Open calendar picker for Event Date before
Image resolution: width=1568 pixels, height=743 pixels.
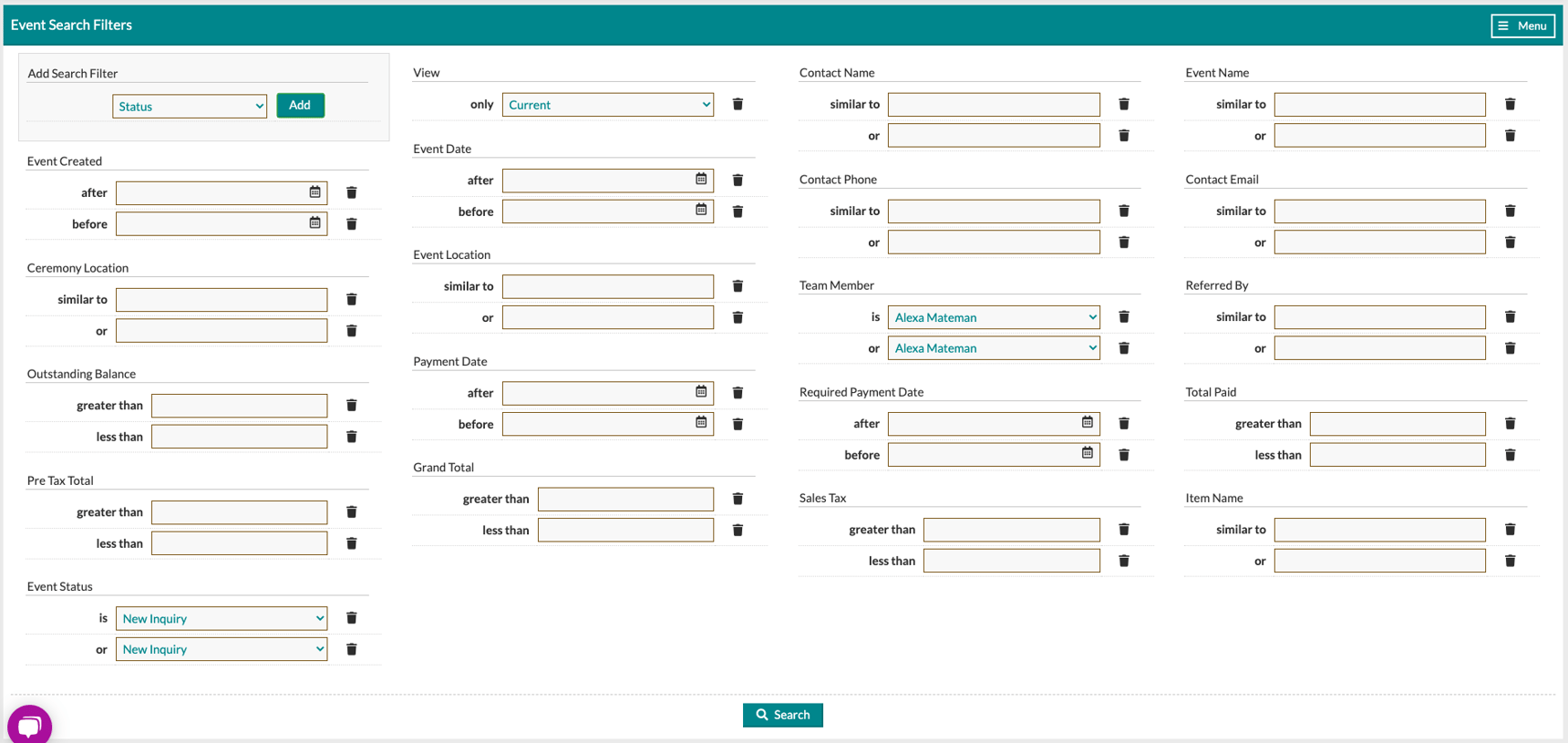tap(701, 211)
